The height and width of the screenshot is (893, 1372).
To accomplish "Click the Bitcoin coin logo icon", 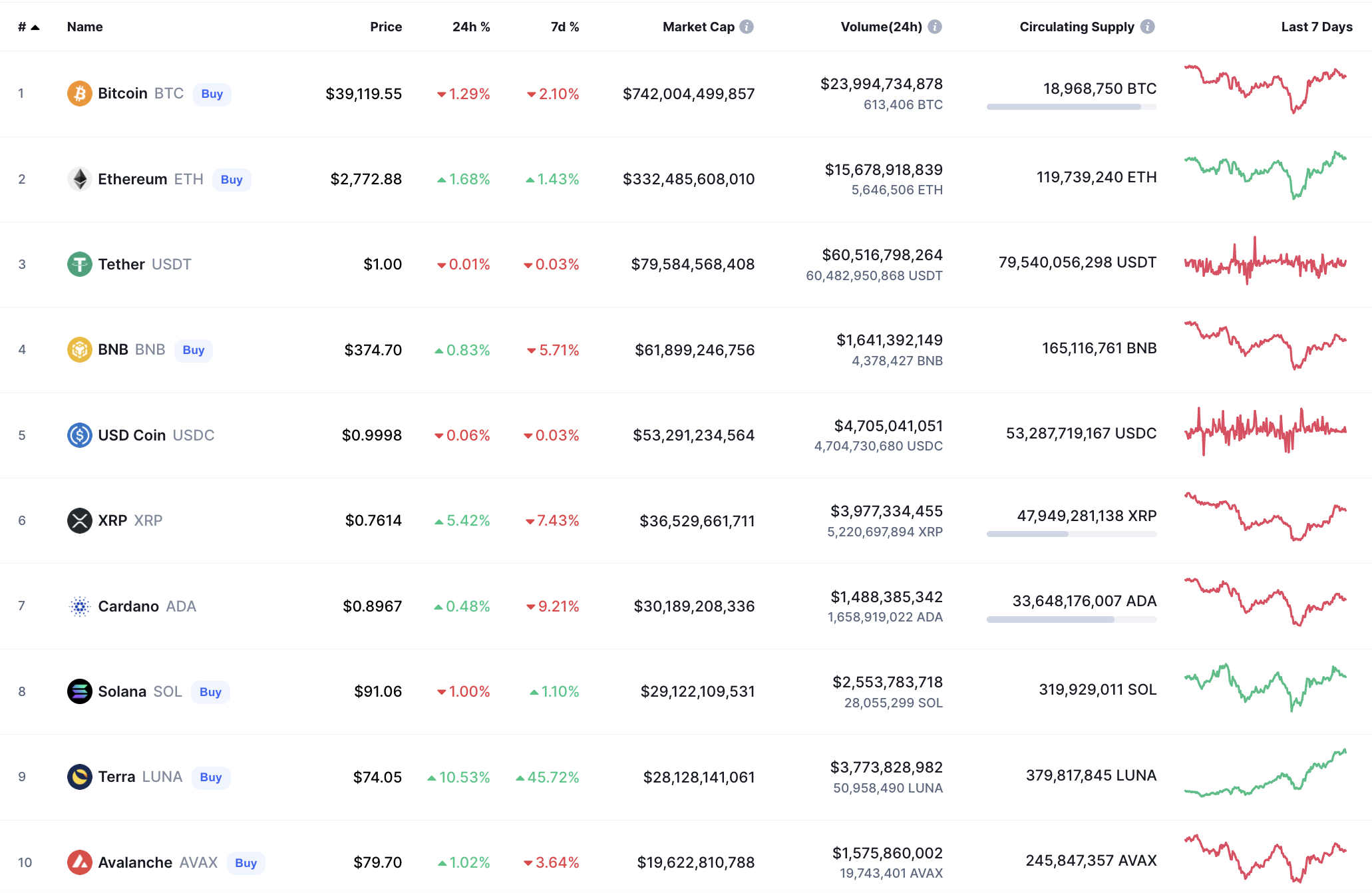I will pyautogui.click(x=79, y=94).
